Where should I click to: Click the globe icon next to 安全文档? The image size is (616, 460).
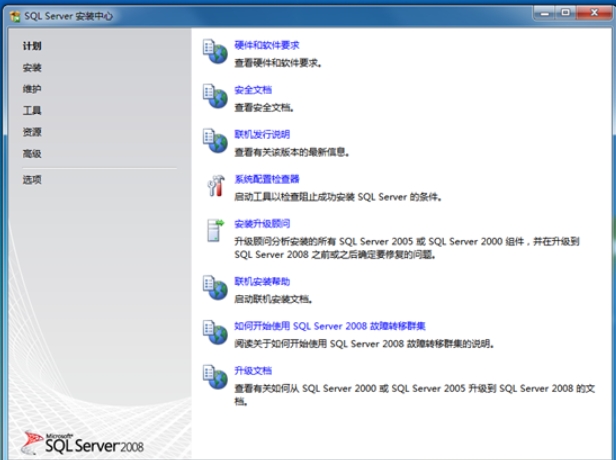[215, 96]
